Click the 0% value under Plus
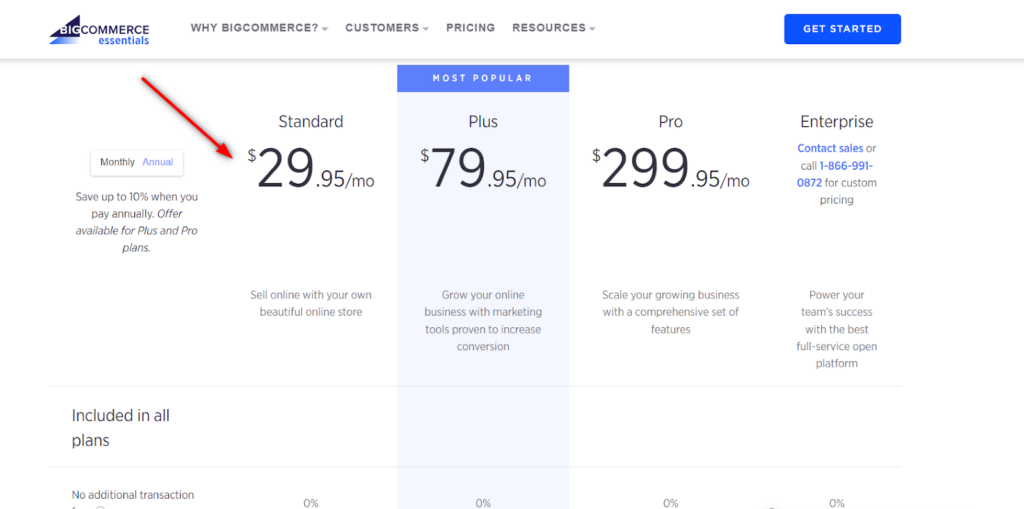 483,503
